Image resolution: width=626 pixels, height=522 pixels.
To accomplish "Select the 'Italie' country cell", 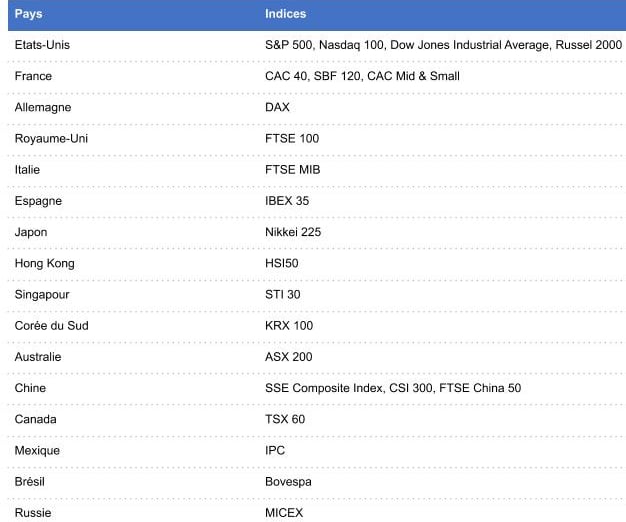I will click(x=27, y=170).
